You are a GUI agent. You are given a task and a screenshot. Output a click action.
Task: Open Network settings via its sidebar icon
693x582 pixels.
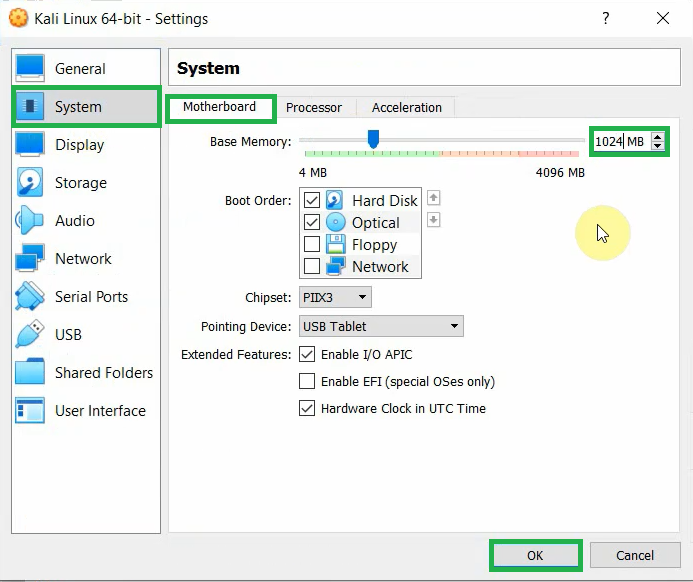click(30, 258)
